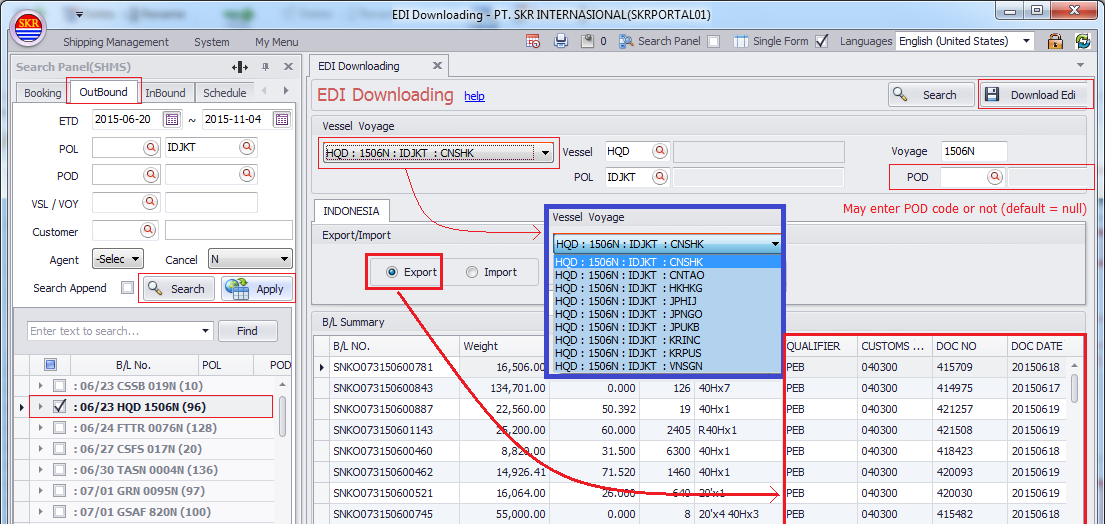This screenshot has width=1105, height=524.
Task: Select the Import radio button
Action: 472,273
